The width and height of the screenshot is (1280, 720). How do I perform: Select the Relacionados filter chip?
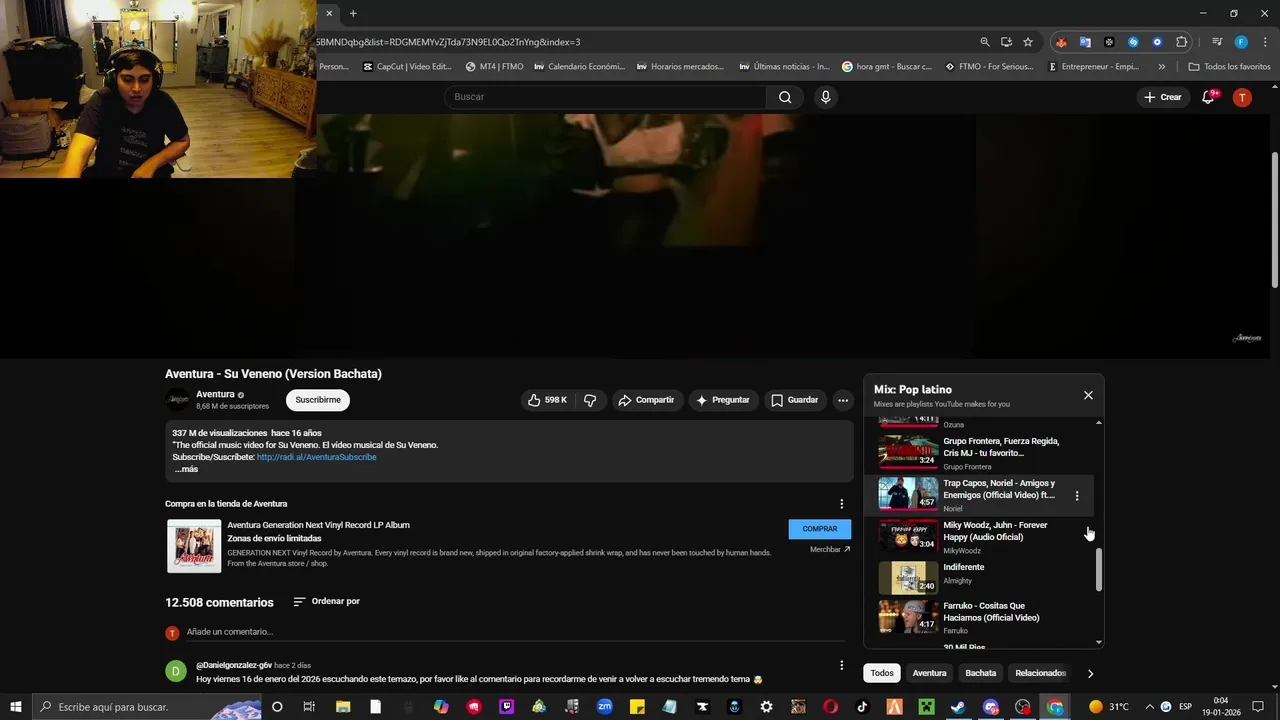pyautogui.click(x=1040, y=673)
